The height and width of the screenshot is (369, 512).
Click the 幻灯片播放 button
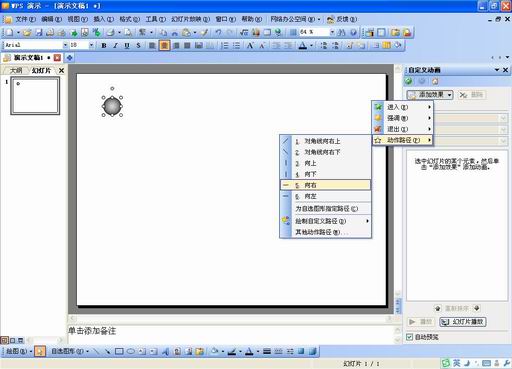point(463,322)
